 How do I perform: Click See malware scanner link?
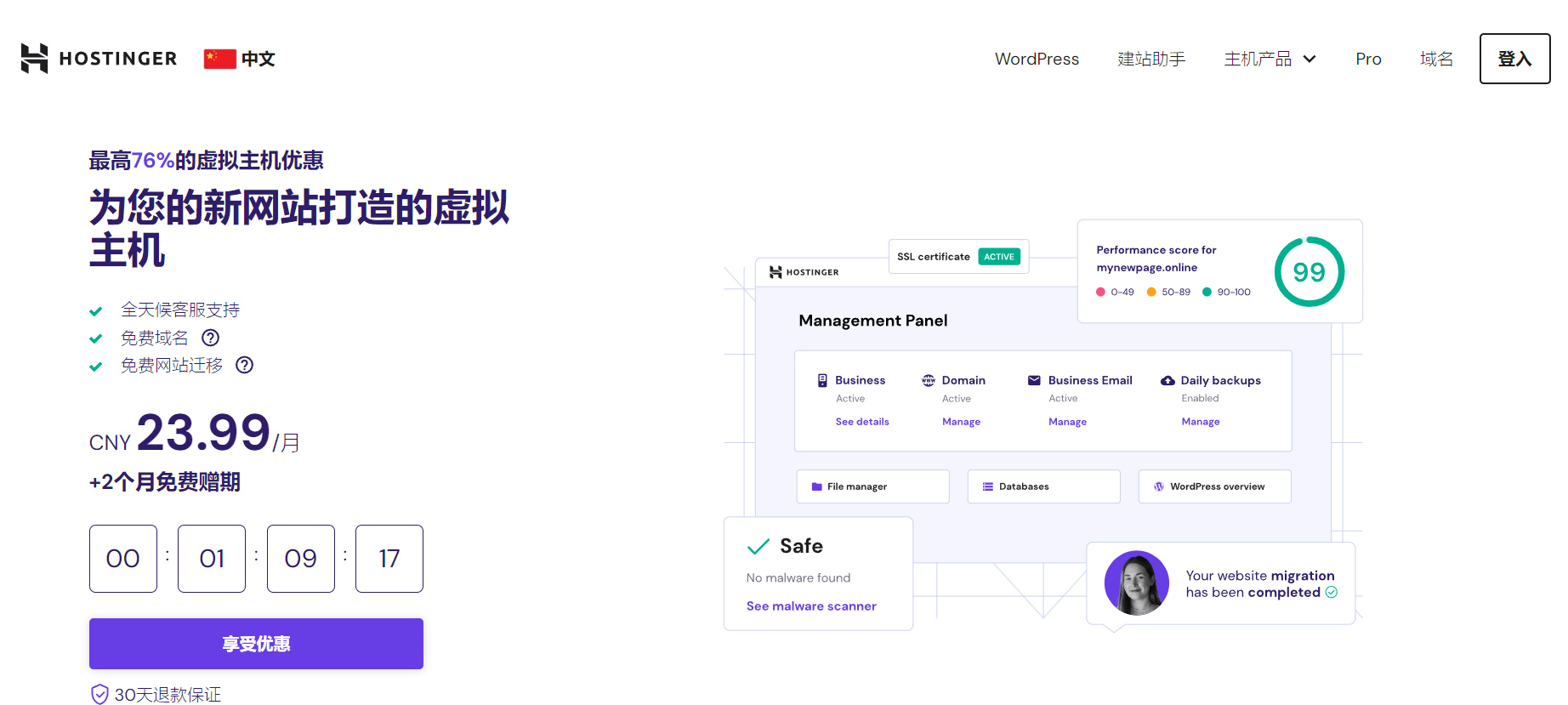click(811, 606)
